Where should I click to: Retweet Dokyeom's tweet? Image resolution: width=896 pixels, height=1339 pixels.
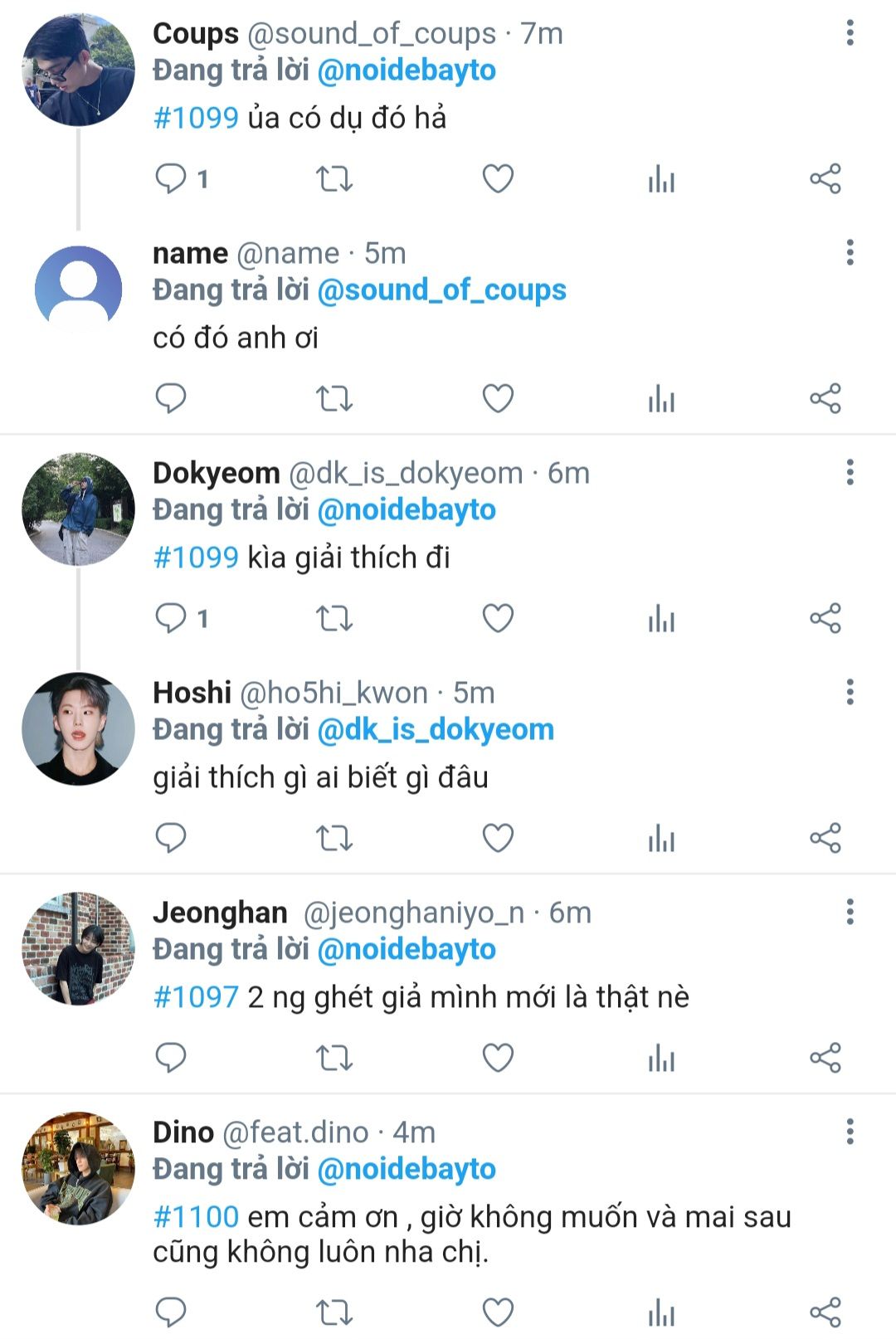point(334,618)
